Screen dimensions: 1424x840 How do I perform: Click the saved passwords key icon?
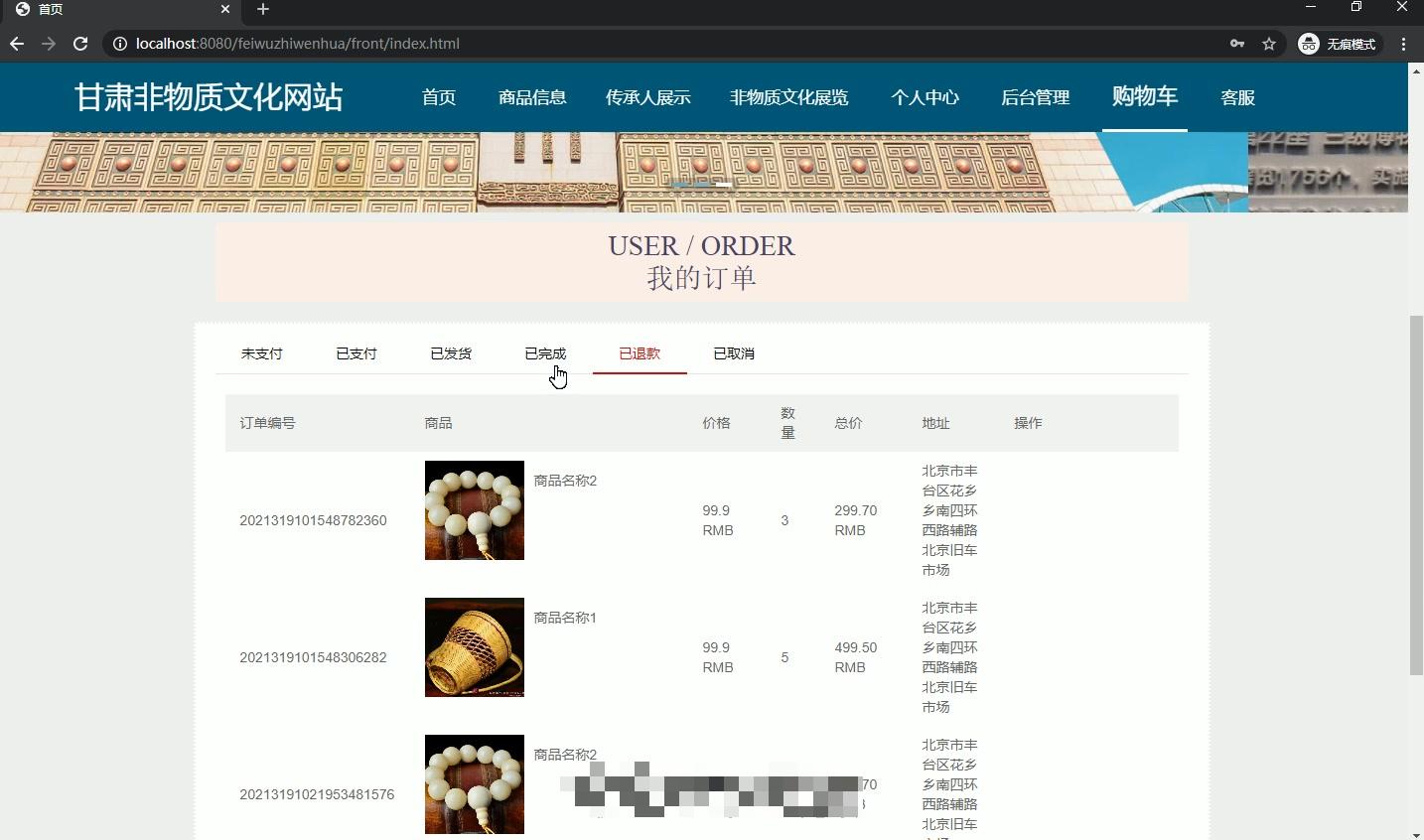point(1236,44)
